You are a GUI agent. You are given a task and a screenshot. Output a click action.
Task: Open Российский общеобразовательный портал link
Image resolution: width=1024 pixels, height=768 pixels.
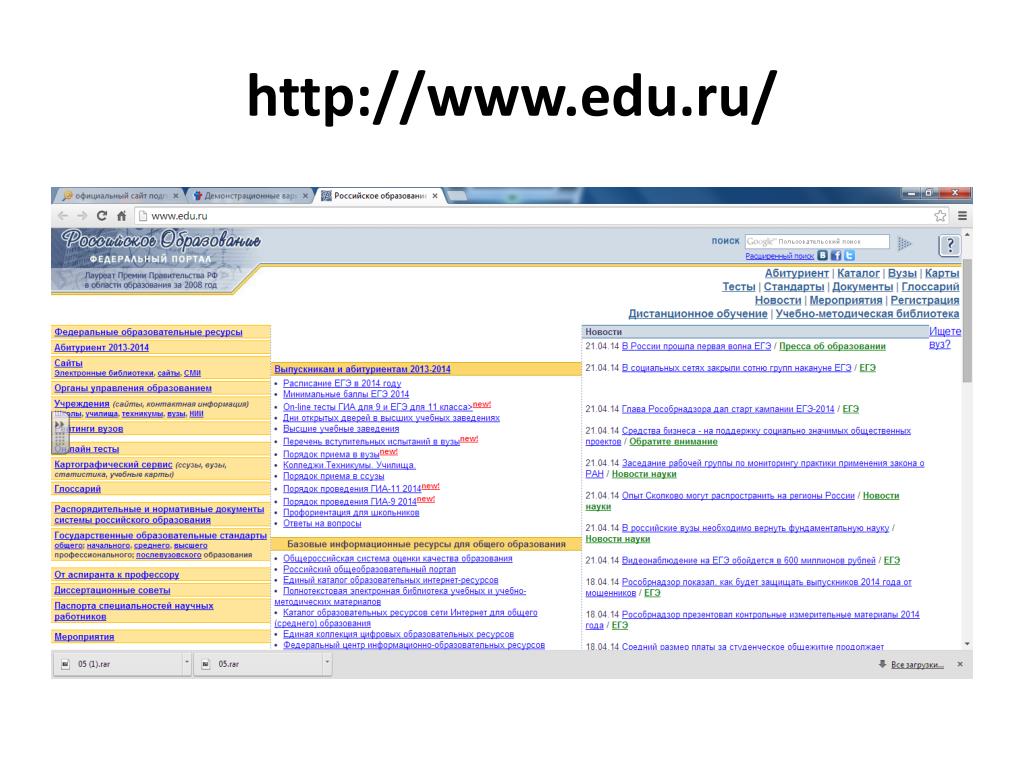coord(370,569)
